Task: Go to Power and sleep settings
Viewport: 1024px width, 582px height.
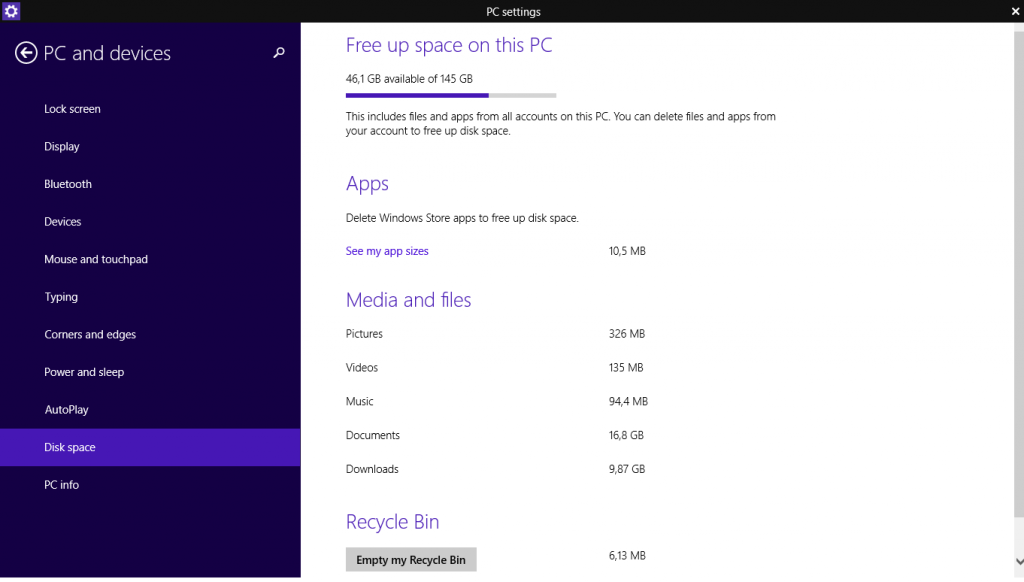Action: tap(84, 371)
